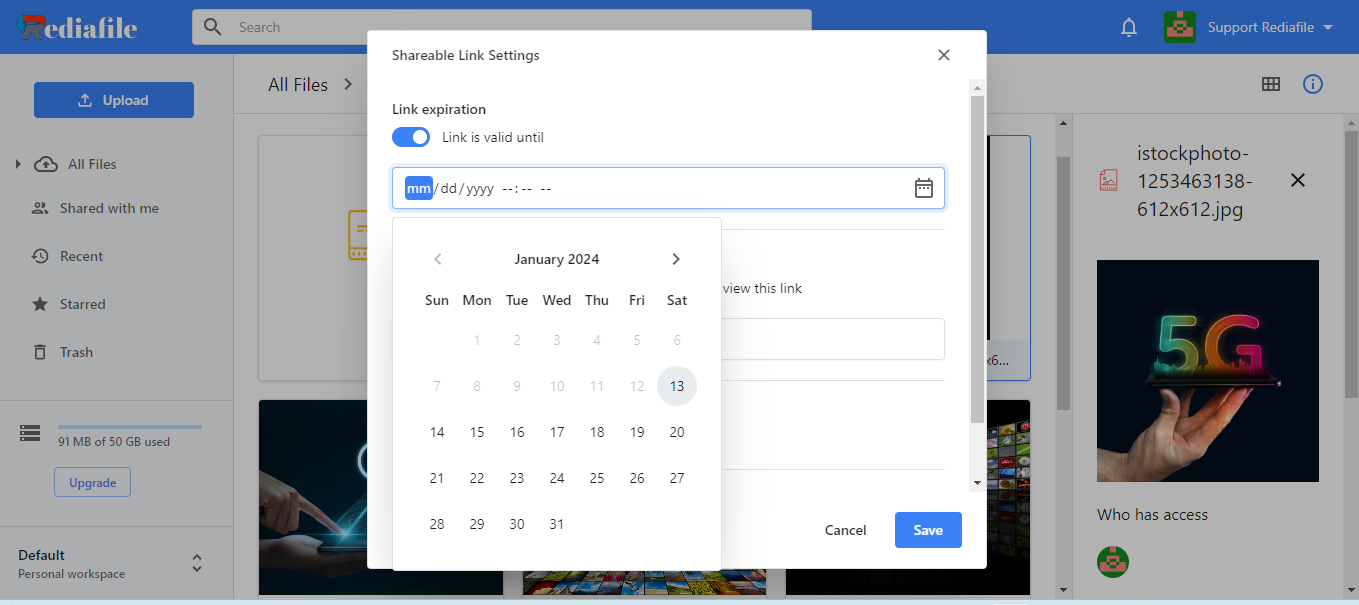Open the Starred files section
This screenshot has width=1359, height=605.
(x=82, y=304)
